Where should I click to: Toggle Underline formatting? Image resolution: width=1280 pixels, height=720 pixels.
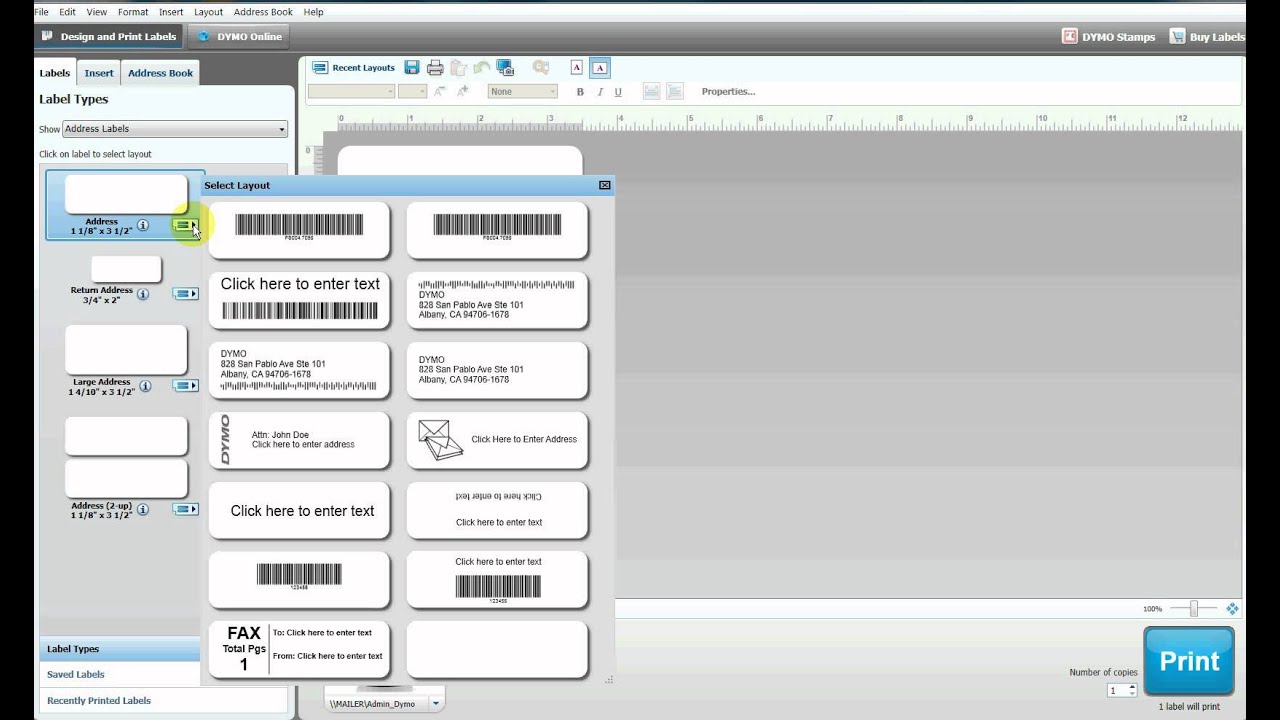618,92
